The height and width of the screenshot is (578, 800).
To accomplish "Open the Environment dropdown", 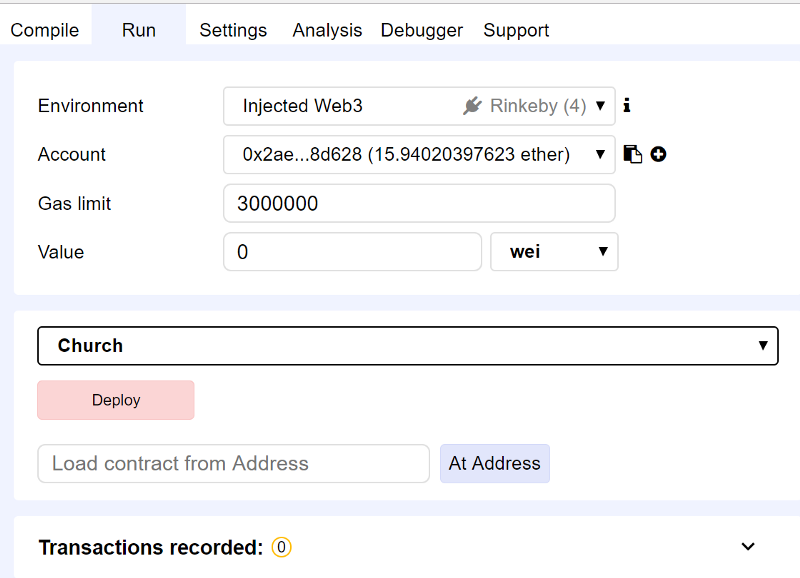I will pos(419,106).
